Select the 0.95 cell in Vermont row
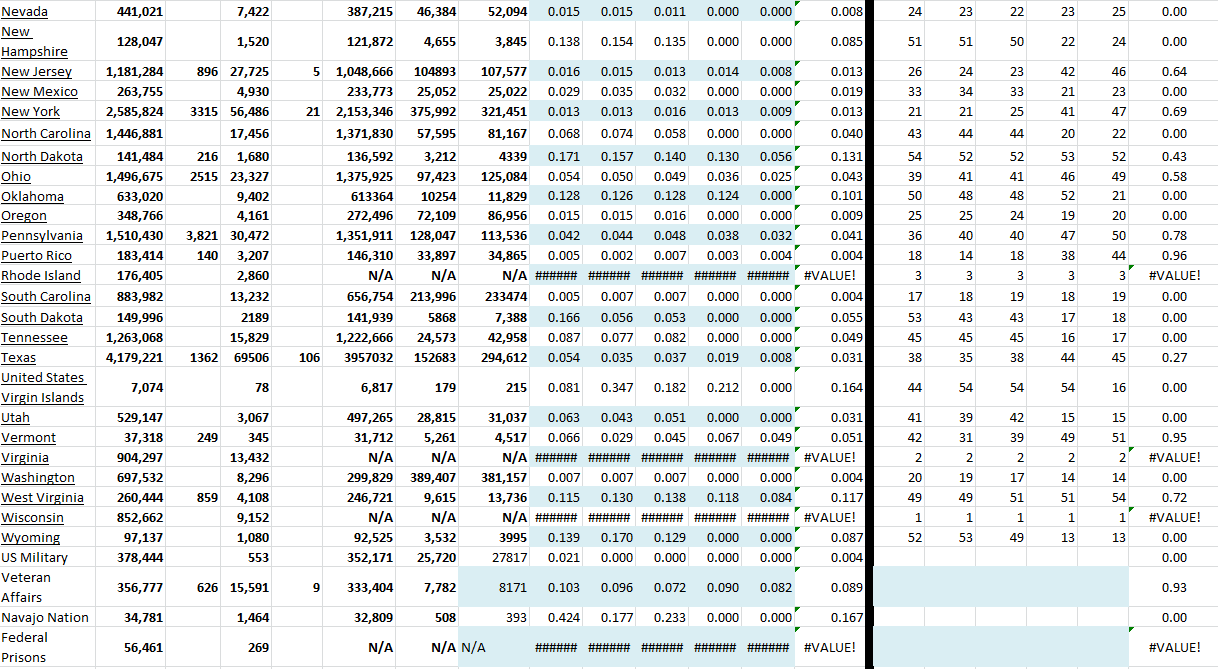The width and height of the screenshot is (1218, 669). 1174,438
